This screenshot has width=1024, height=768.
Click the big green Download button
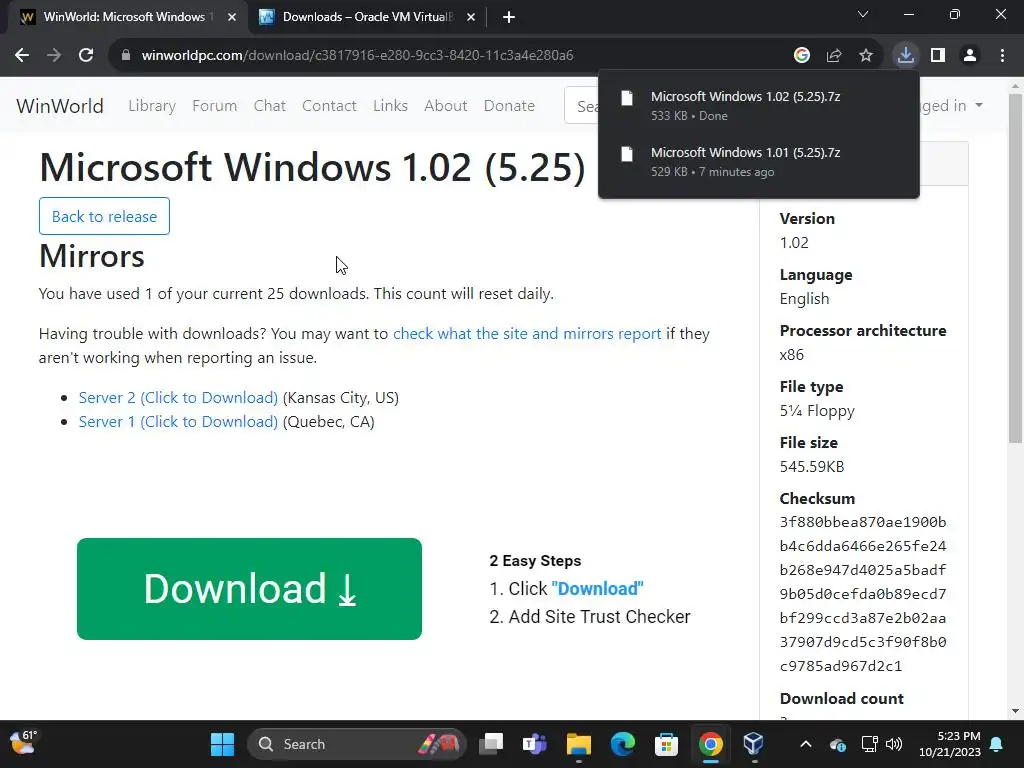tap(249, 589)
